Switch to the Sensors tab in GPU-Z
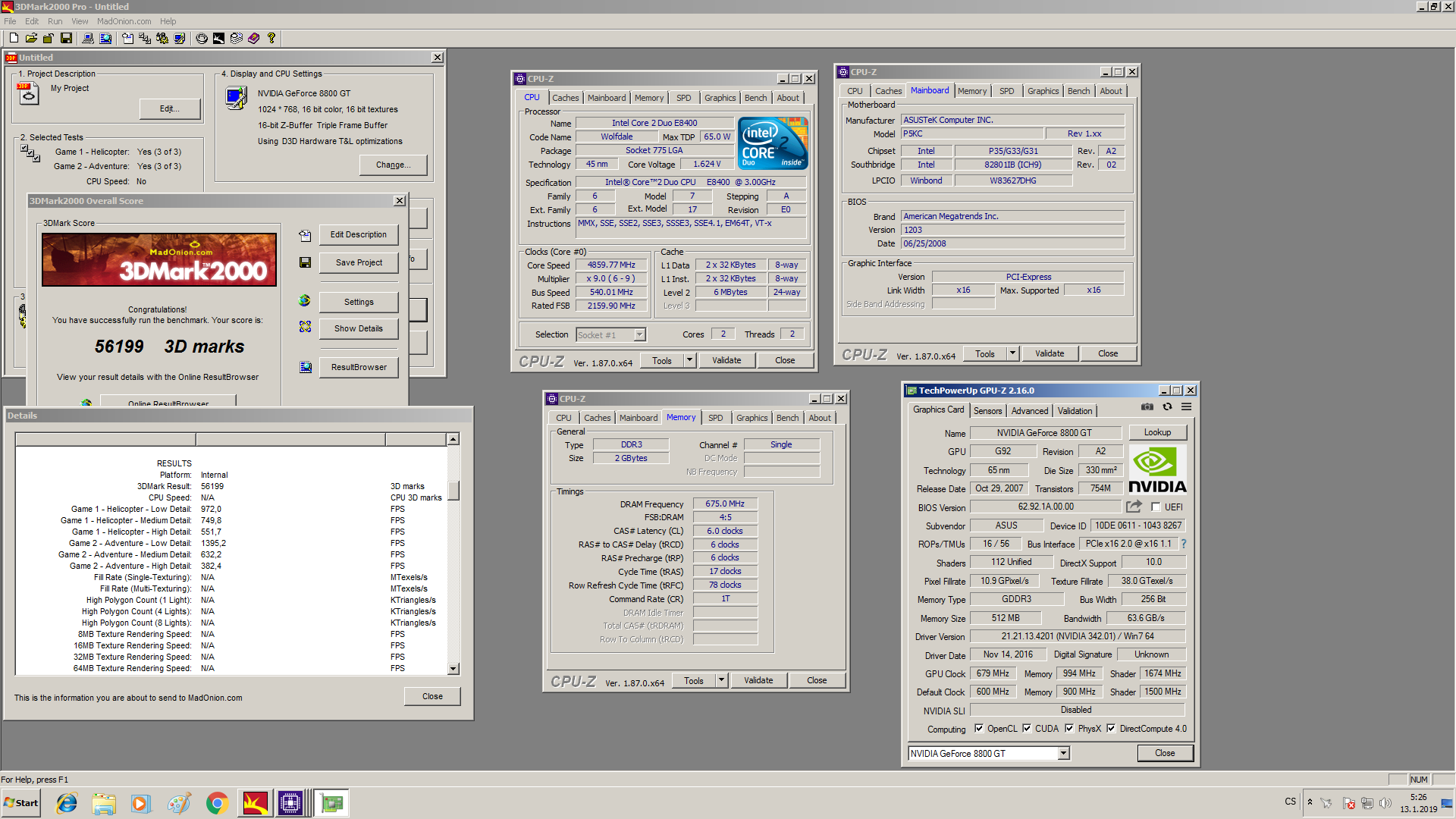 pos(987,411)
